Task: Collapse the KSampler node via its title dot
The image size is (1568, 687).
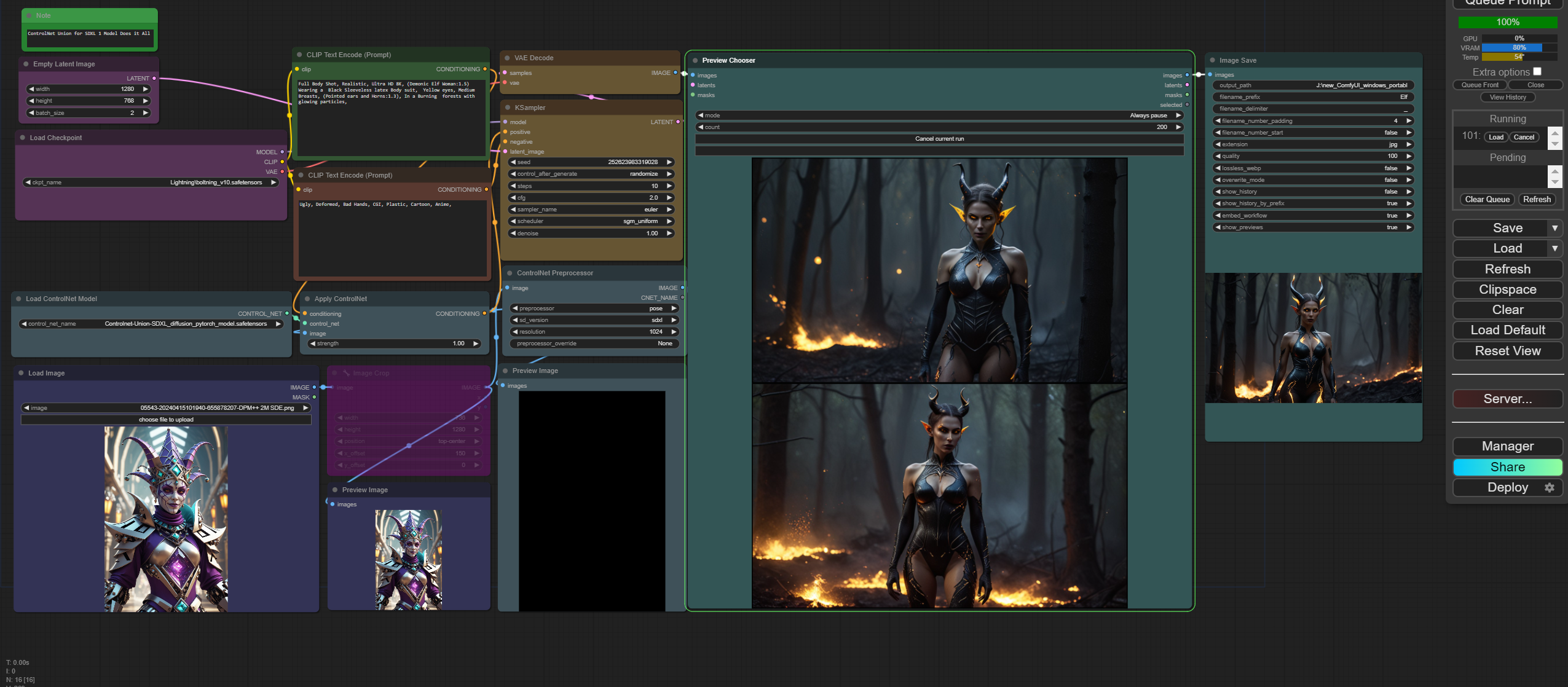Action: click(508, 108)
